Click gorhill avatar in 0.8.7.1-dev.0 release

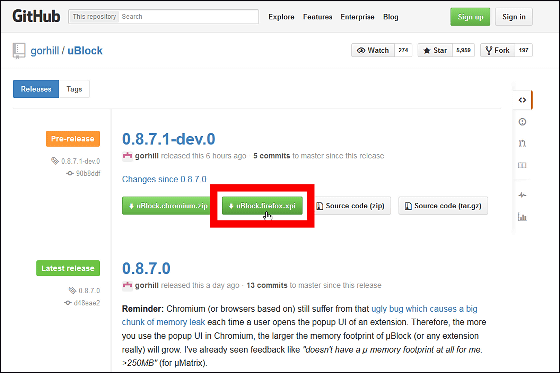[x=127, y=156]
